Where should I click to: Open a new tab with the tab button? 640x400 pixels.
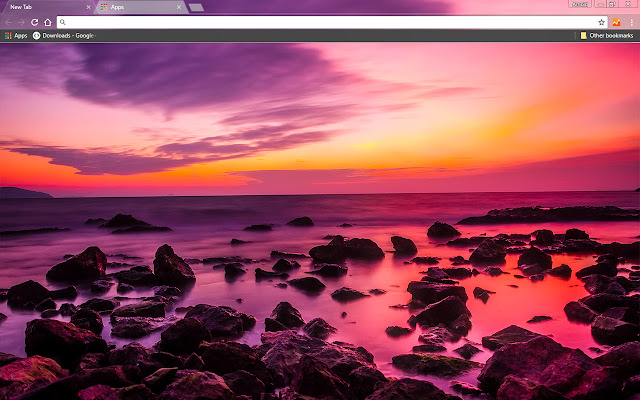pyautogui.click(x=197, y=7)
